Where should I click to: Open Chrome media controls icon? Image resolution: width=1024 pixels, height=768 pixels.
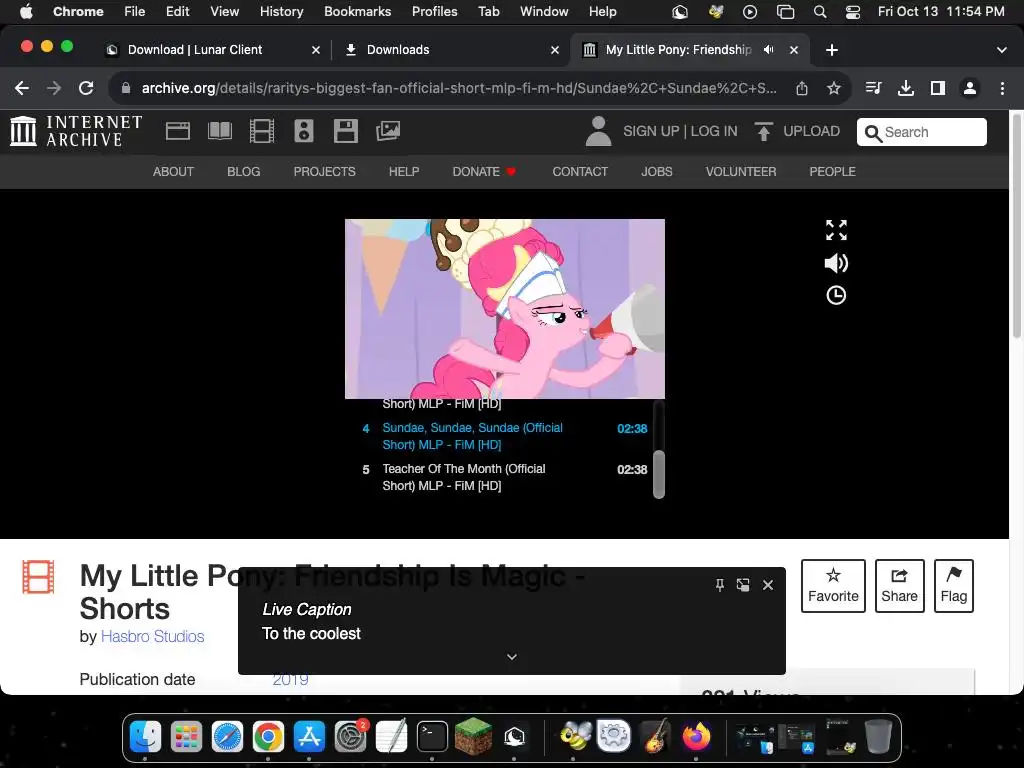(x=873, y=88)
